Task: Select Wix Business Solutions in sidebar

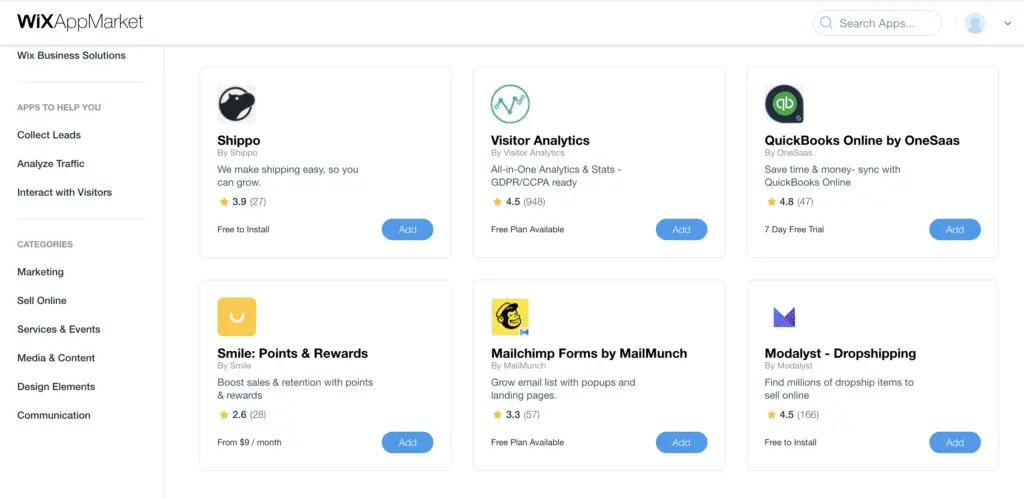Action: (71, 56)
